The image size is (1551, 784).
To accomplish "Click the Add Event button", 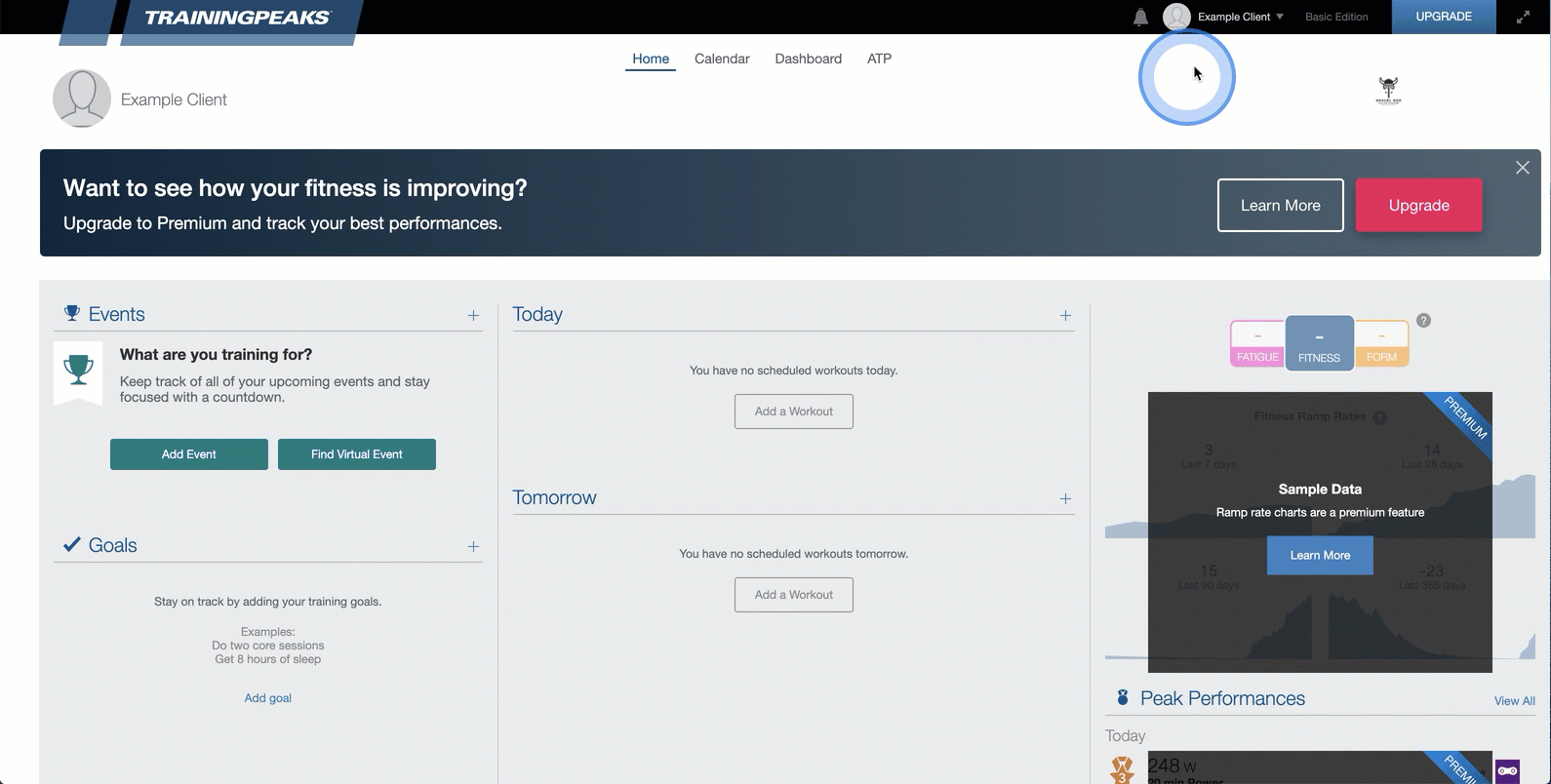I will tap(189, 454).
